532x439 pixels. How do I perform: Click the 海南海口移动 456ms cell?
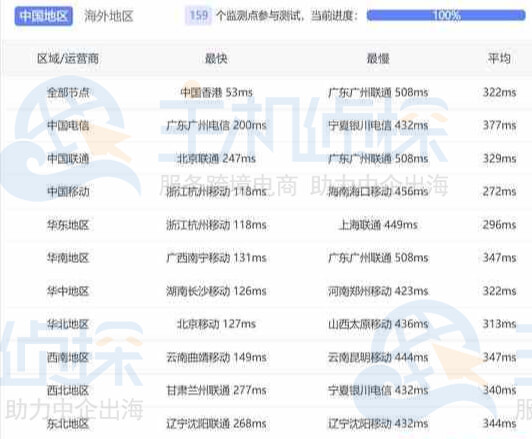tap(378, 192)
